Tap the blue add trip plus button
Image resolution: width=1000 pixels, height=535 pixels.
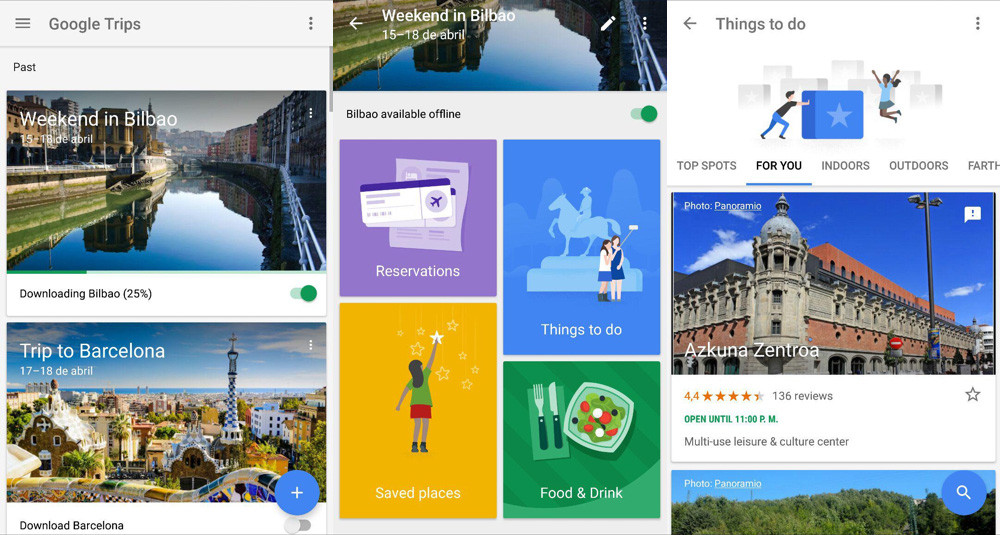click(x=297, y=492)
